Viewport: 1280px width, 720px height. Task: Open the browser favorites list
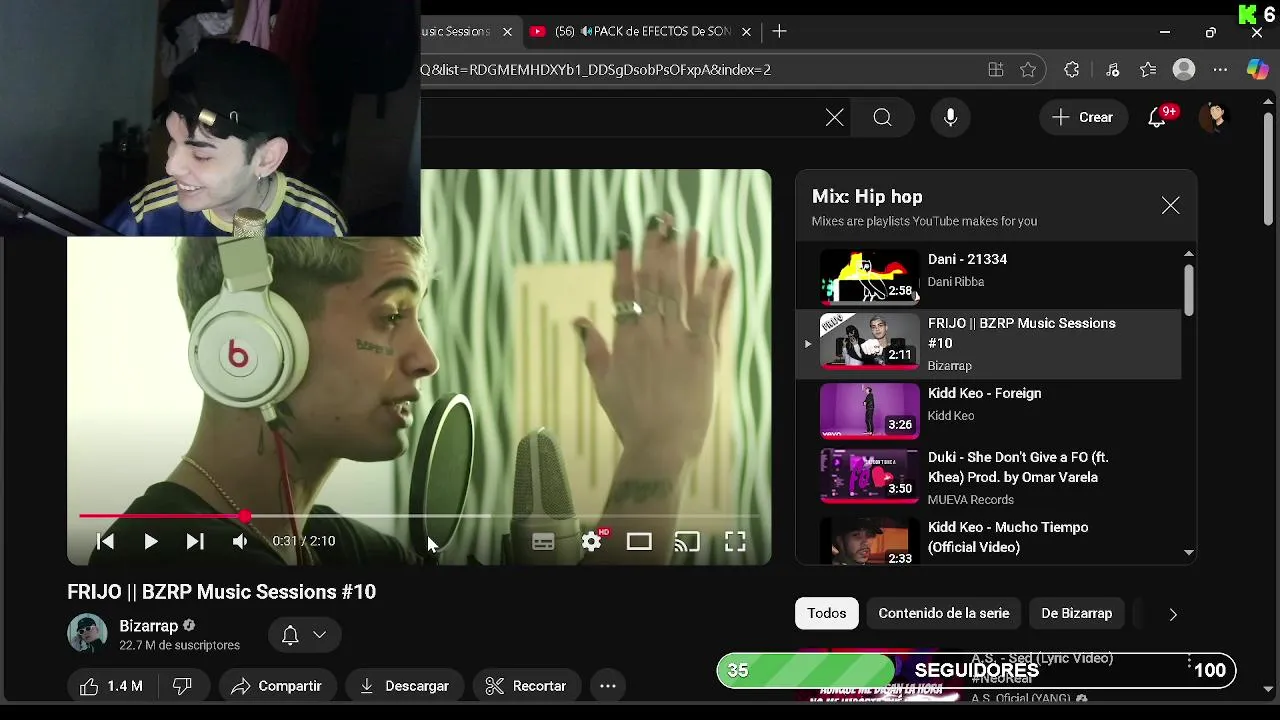1148,70
